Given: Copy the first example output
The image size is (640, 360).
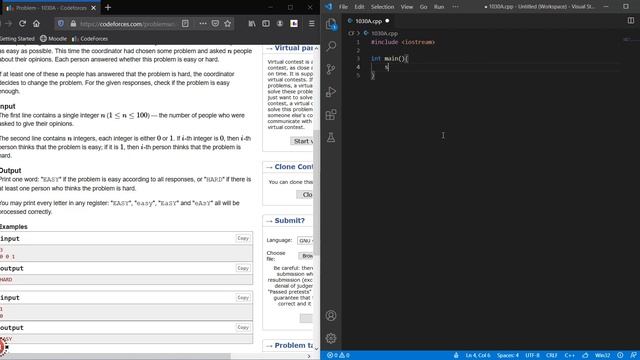Looking at the screenshot, I should click(243, 268).
